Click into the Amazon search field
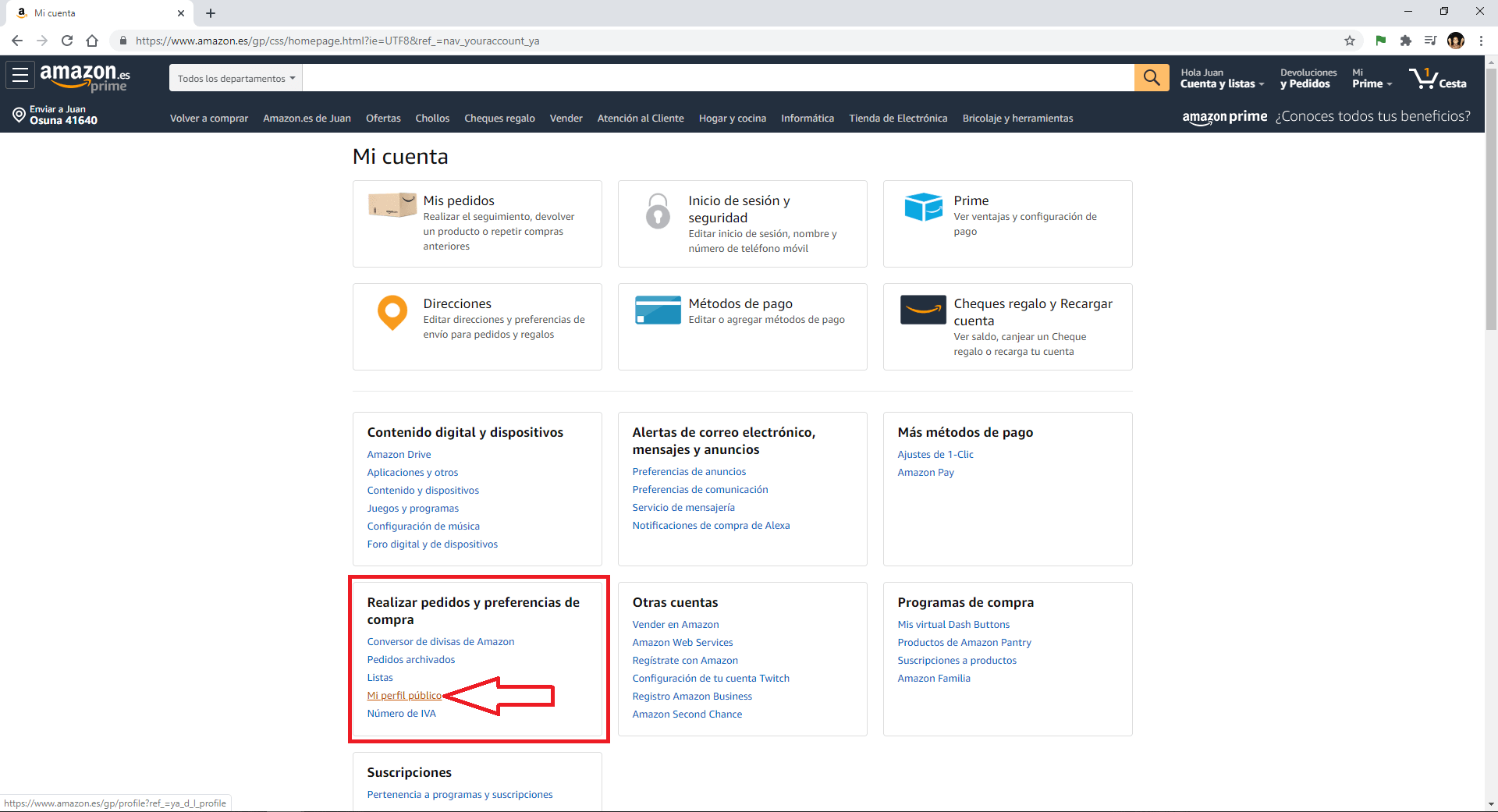 (x=718, y=78)
